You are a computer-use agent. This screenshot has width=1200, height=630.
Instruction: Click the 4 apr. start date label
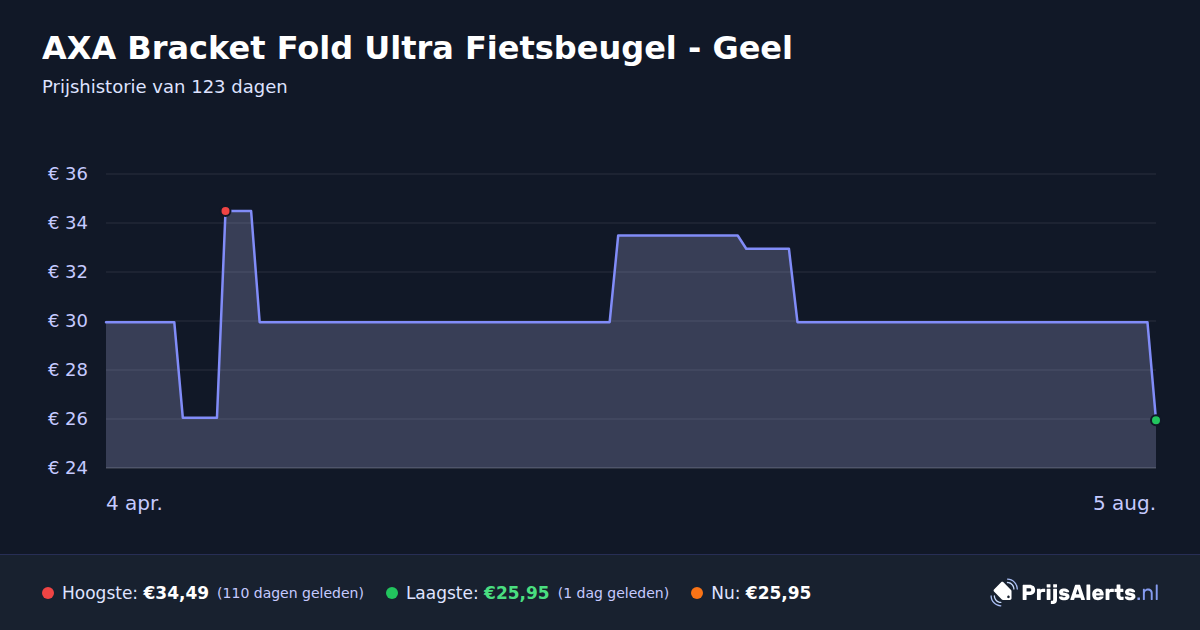134,504
